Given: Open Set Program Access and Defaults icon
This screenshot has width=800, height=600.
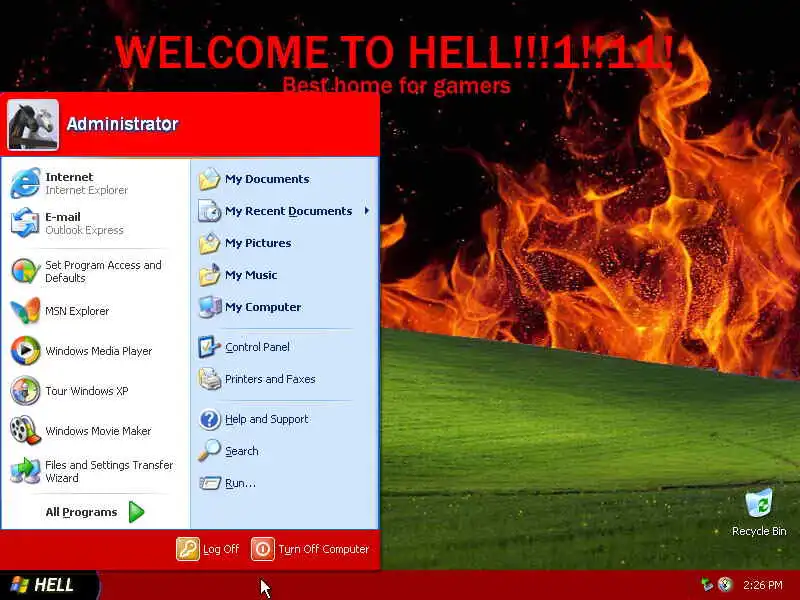Looking at the screenshot, I should pos(24,271).
